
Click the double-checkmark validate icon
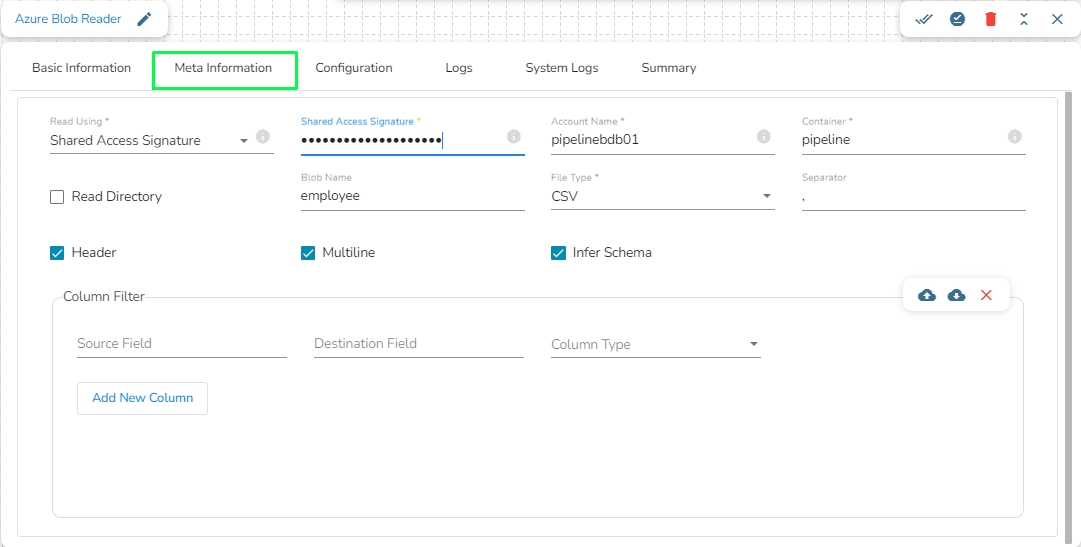(924, 19)
